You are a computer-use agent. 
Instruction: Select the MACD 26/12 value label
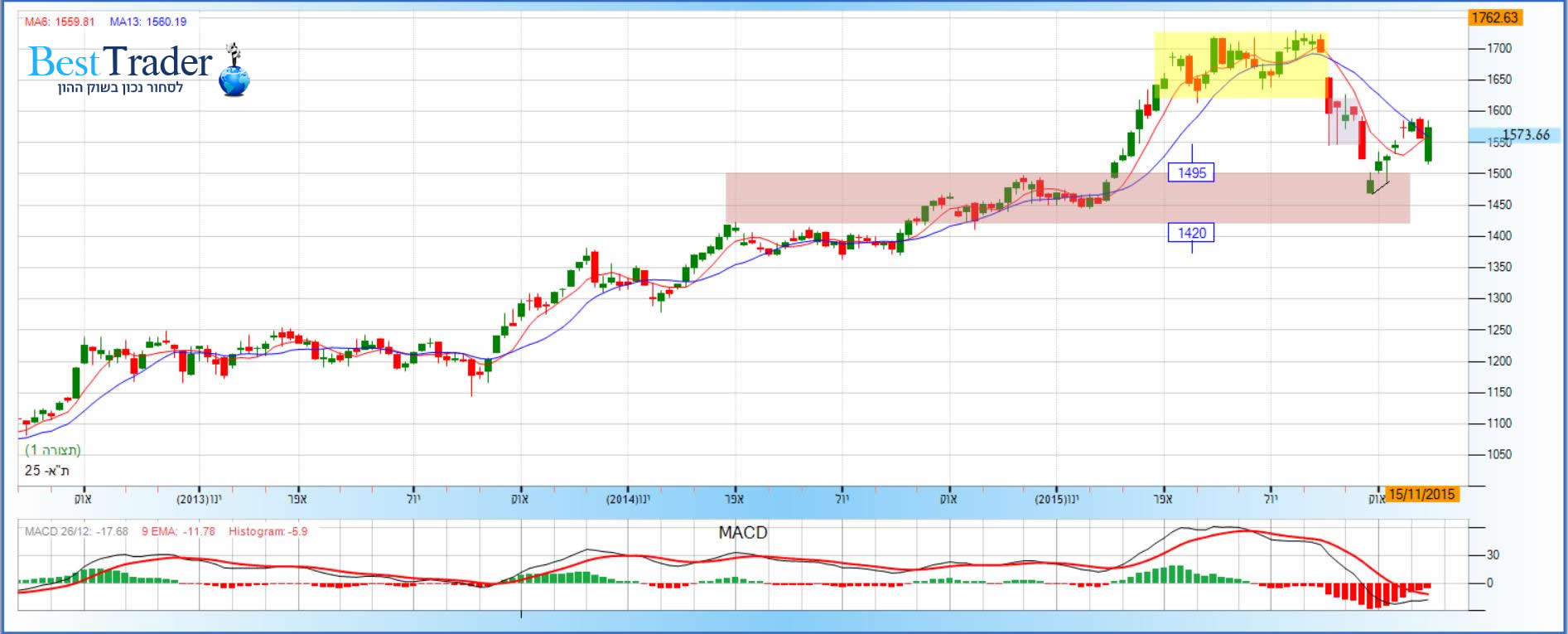click(76, 531)
